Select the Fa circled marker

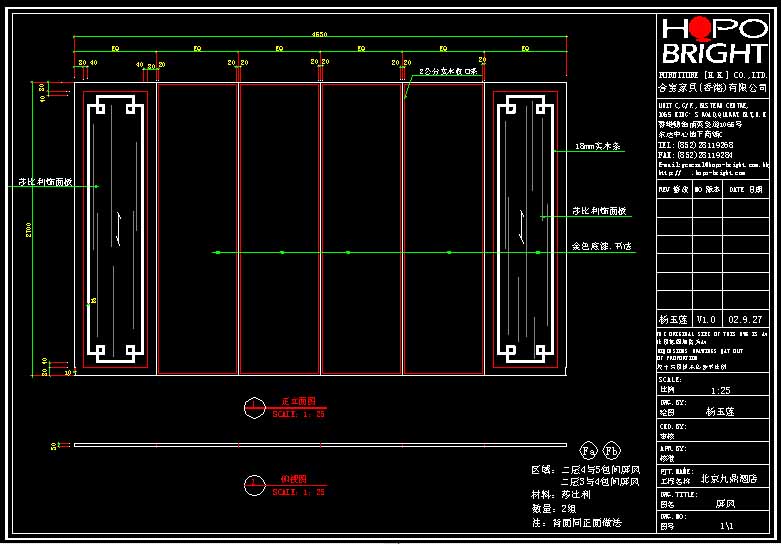[x=588, y=451]
